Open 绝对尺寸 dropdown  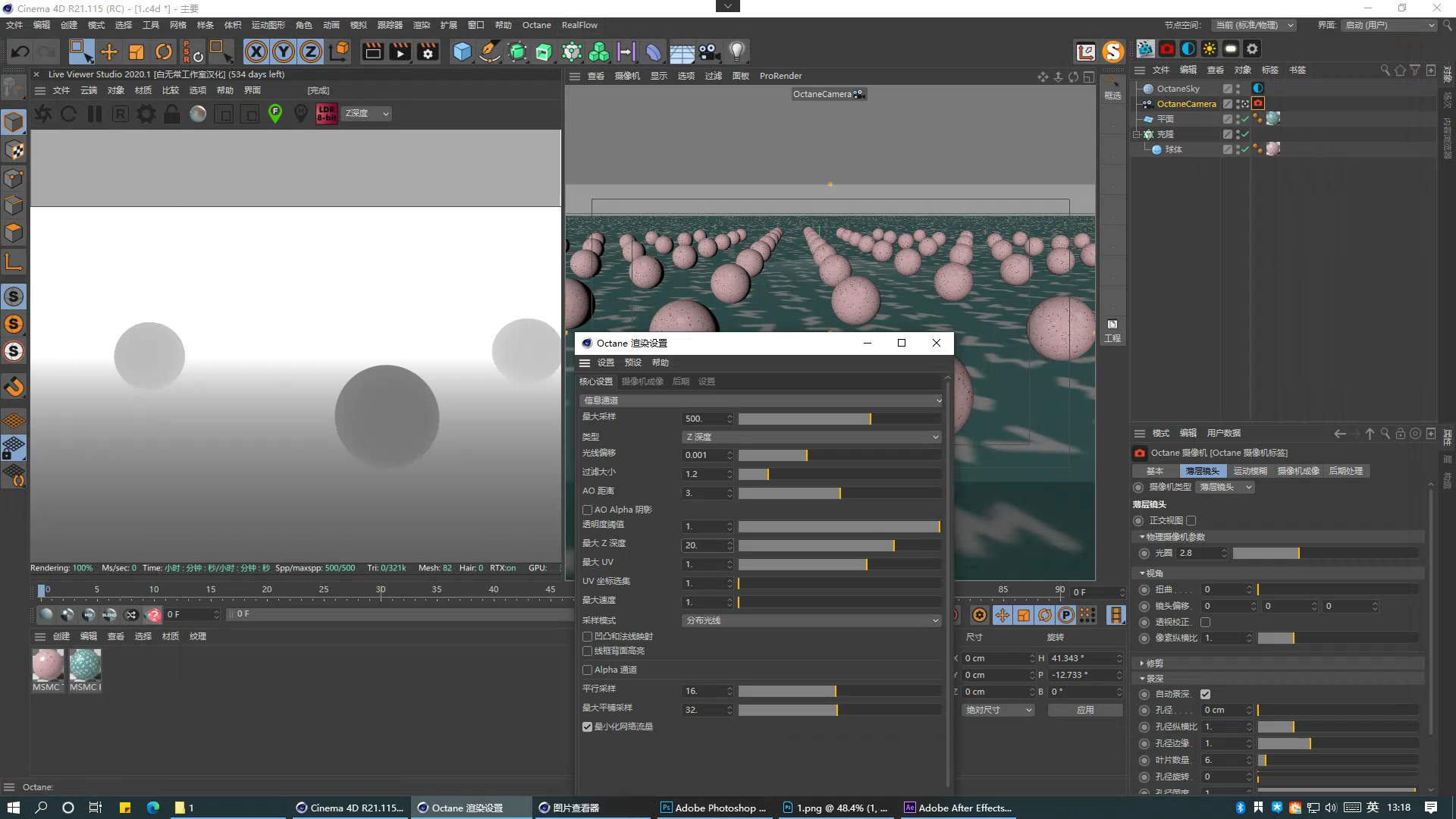tap(999, 710)
